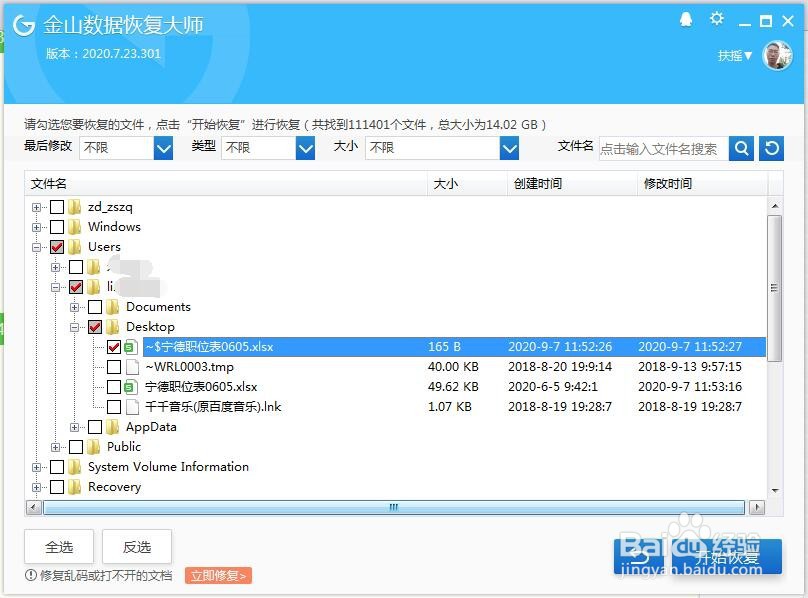
Task: Expand the zd_zszq tree node
Action: pyautogui.click(x=36, y=207)
